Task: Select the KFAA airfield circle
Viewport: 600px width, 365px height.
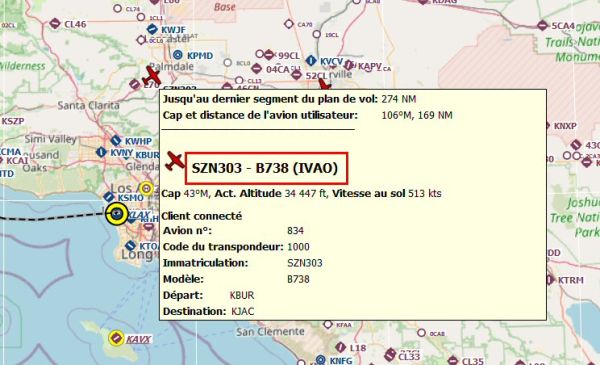Action: click(328, 324)
